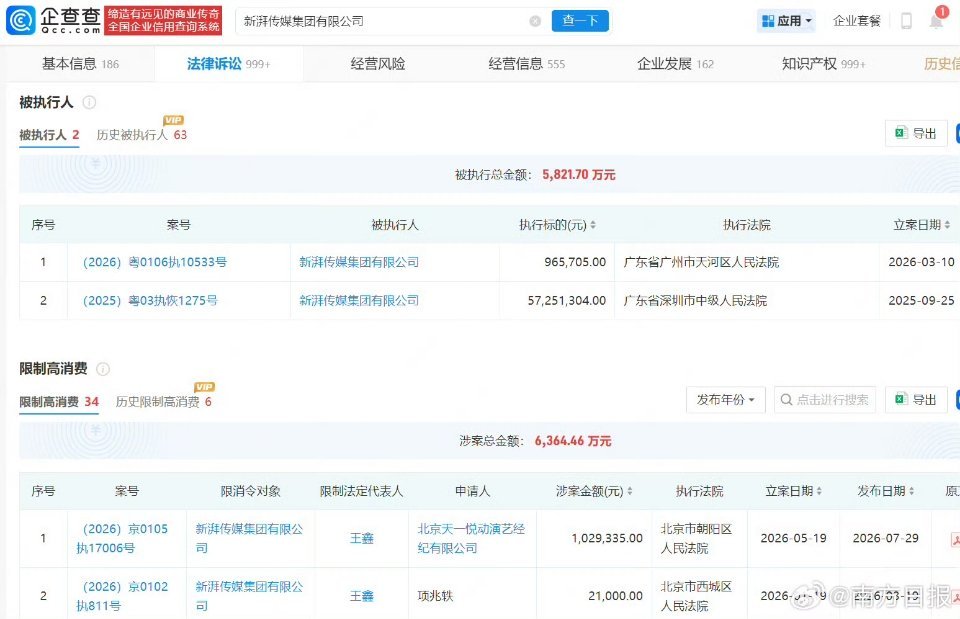This screenshot has width=960, height=619.
Task: Select the 被执行人 2 sub-tab
Action: click(x=49, y=135)
